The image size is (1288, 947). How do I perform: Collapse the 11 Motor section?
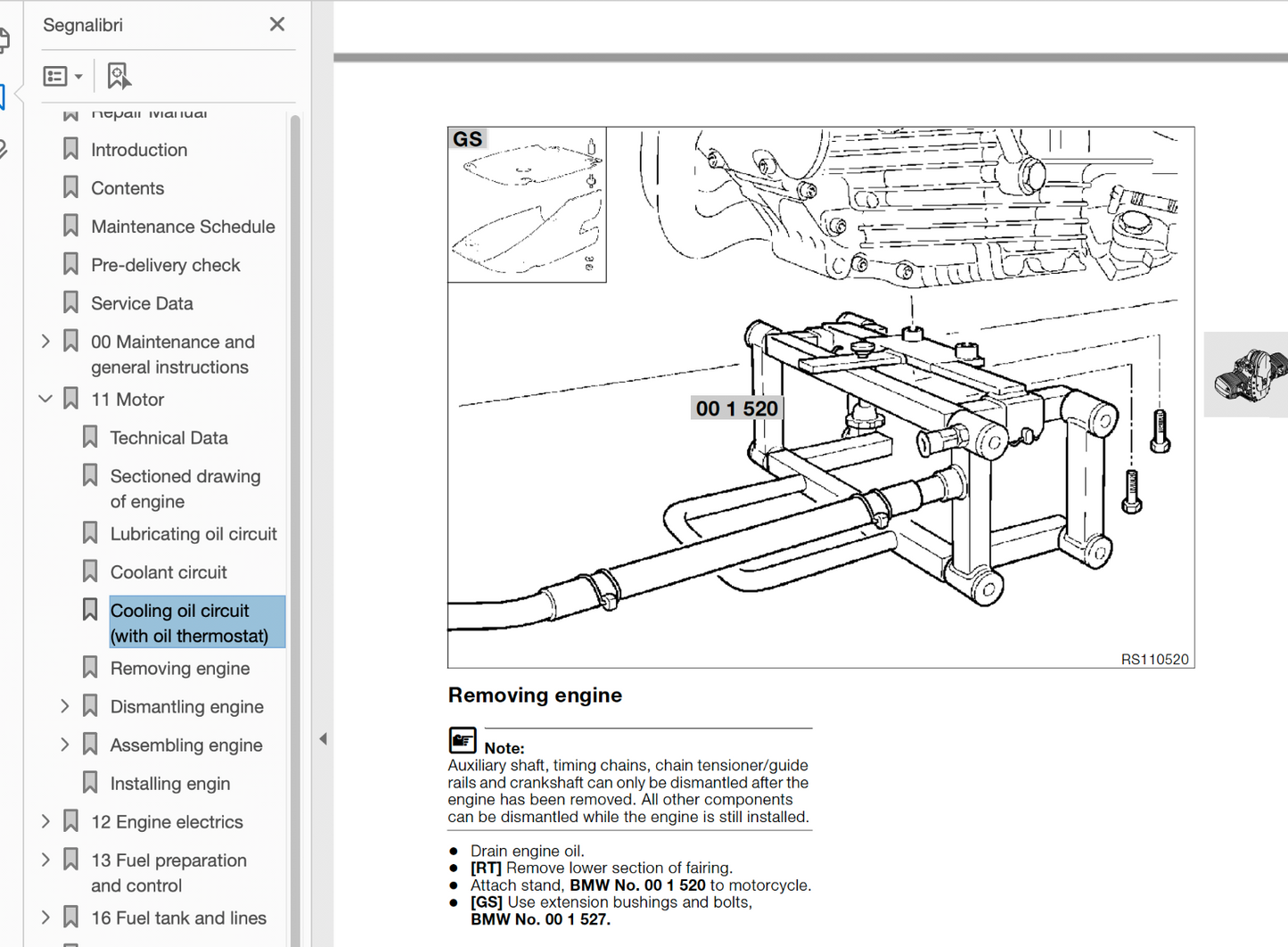46,399
